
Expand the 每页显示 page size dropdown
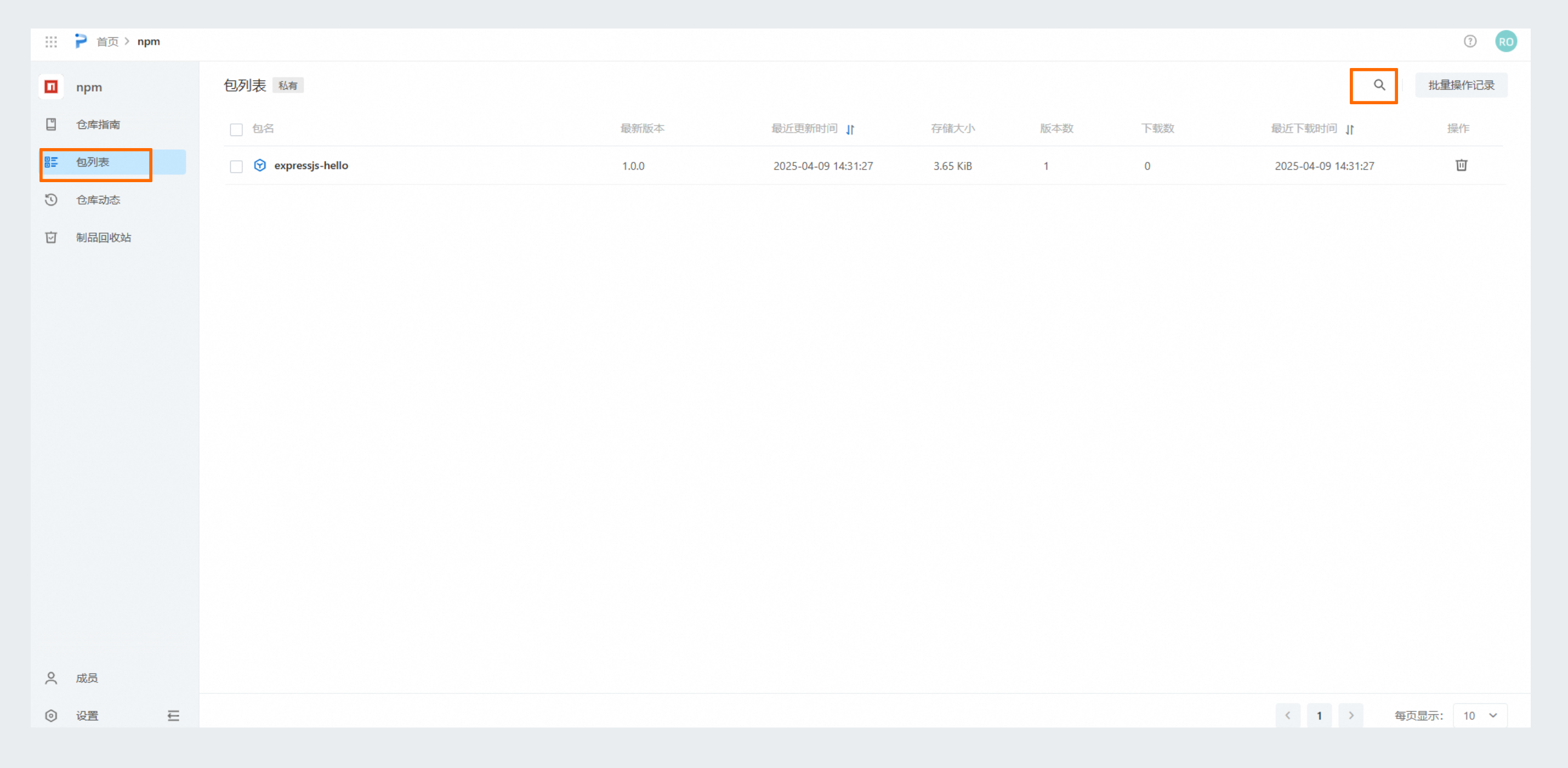coord(1480,716)
